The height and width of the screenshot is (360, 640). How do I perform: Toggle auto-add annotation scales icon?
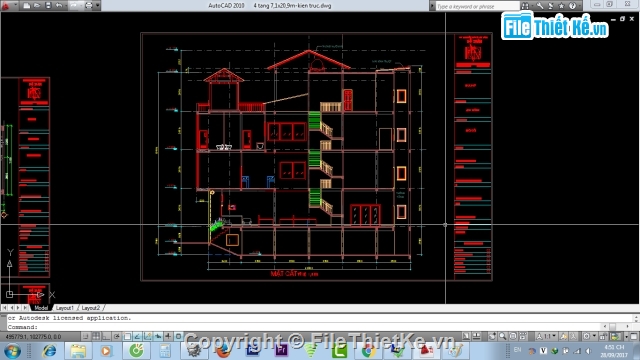573,336
